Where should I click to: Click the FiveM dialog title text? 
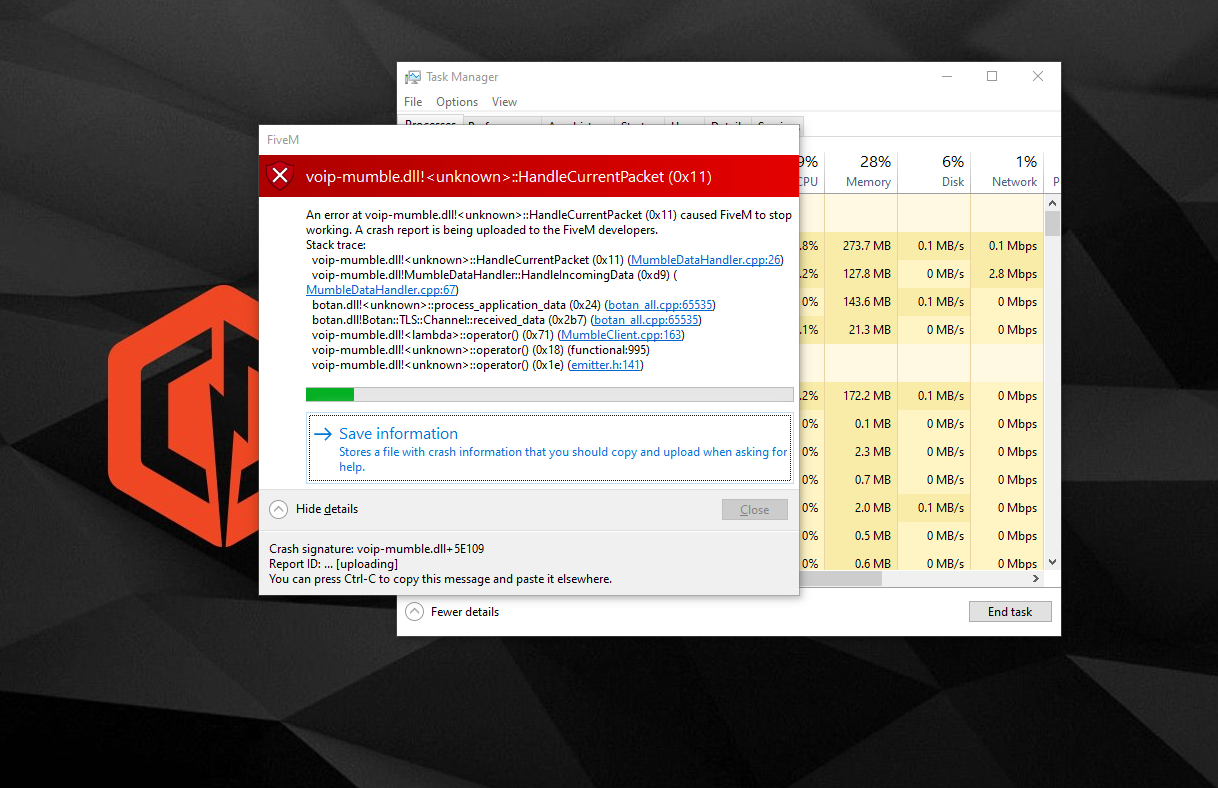(283, 140)
